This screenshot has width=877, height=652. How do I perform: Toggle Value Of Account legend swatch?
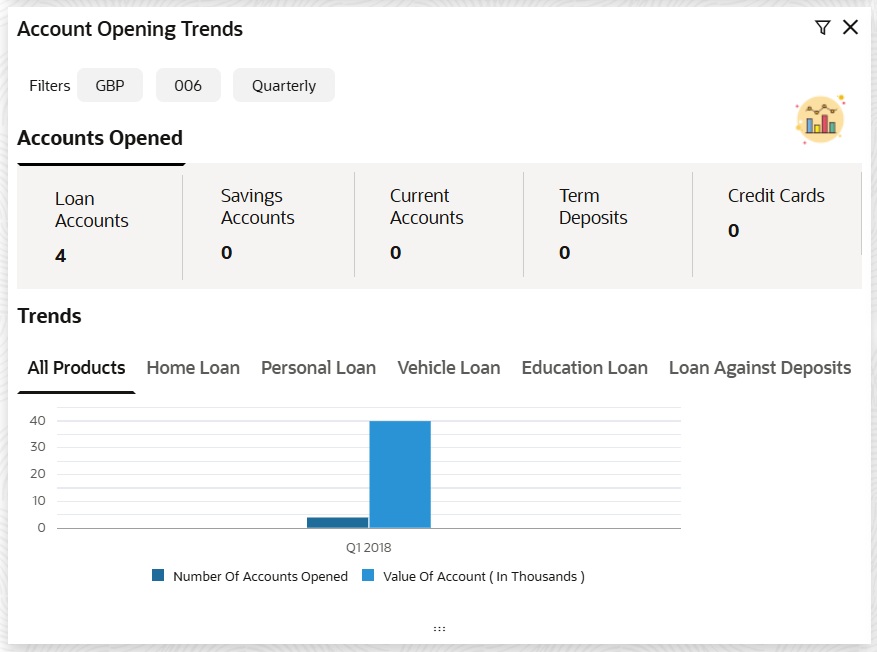[368, 576]
